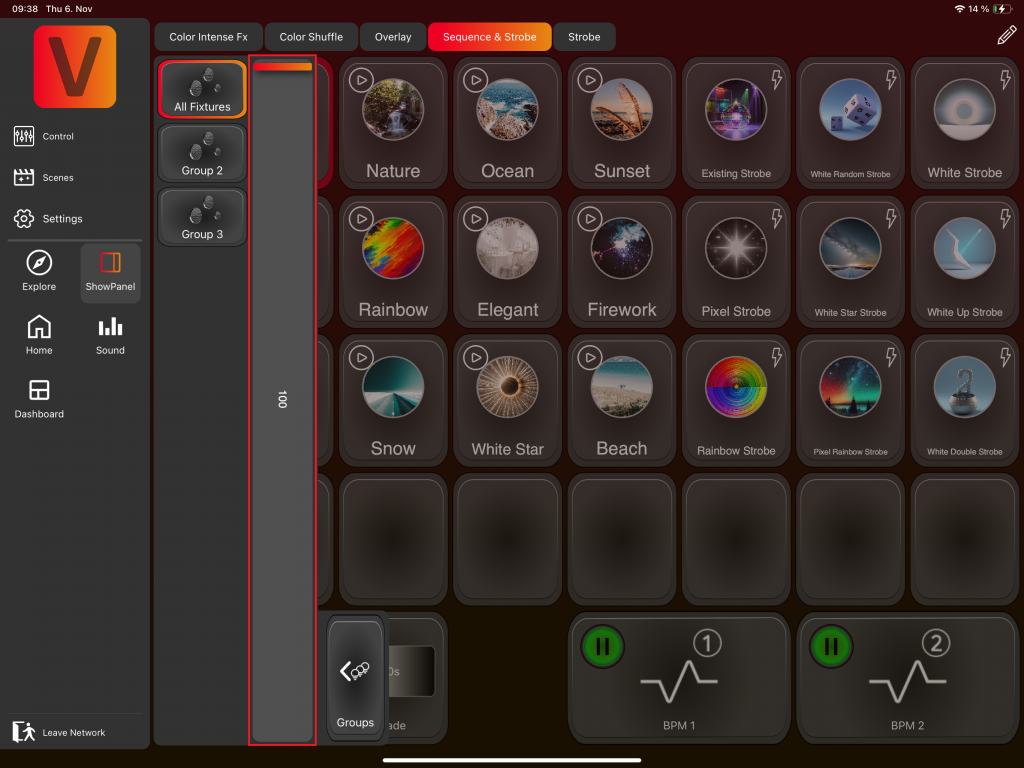Open the Dashboard view

click(39, 398)
